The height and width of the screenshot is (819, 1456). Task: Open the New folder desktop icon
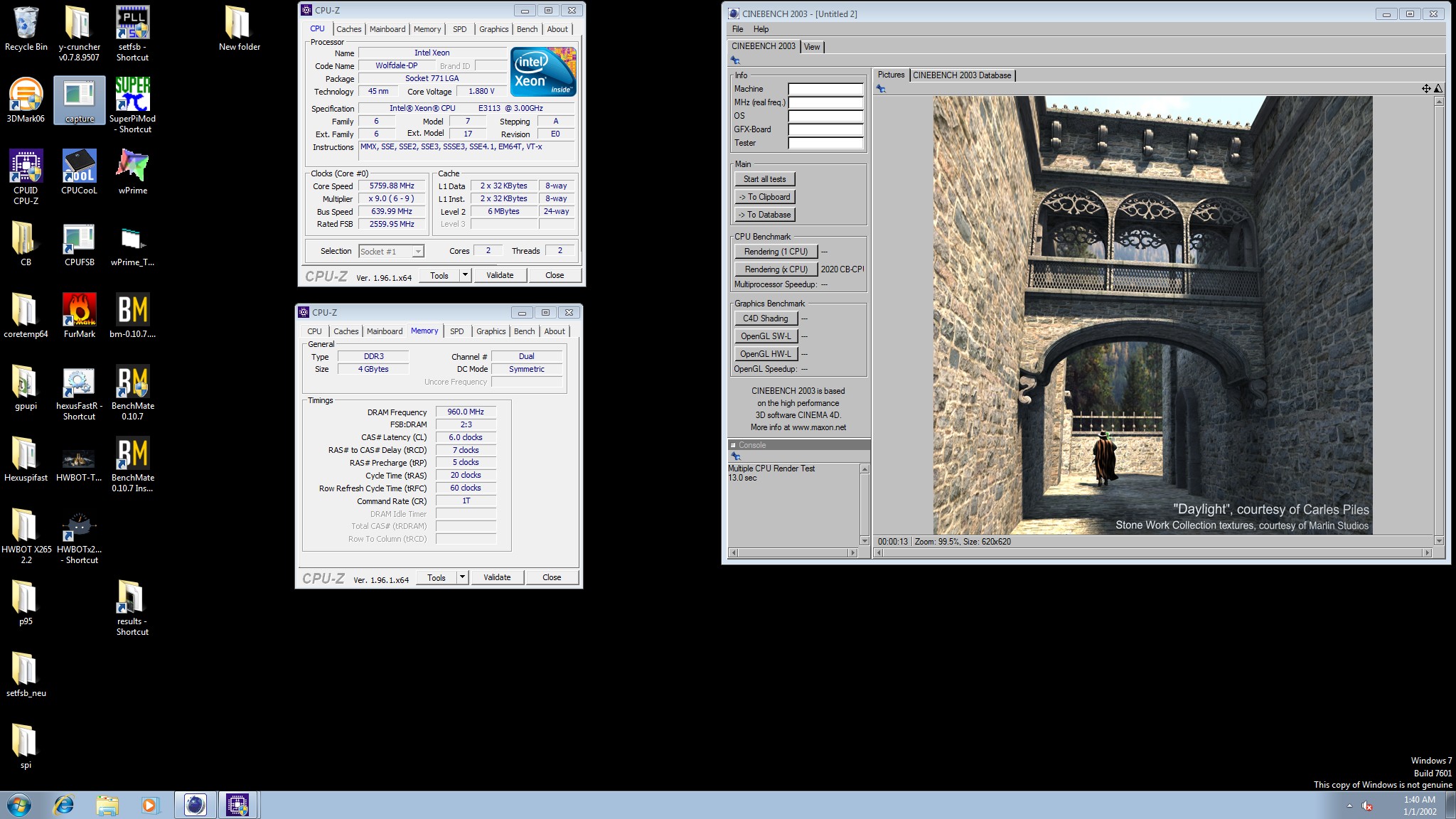point(239,28)
